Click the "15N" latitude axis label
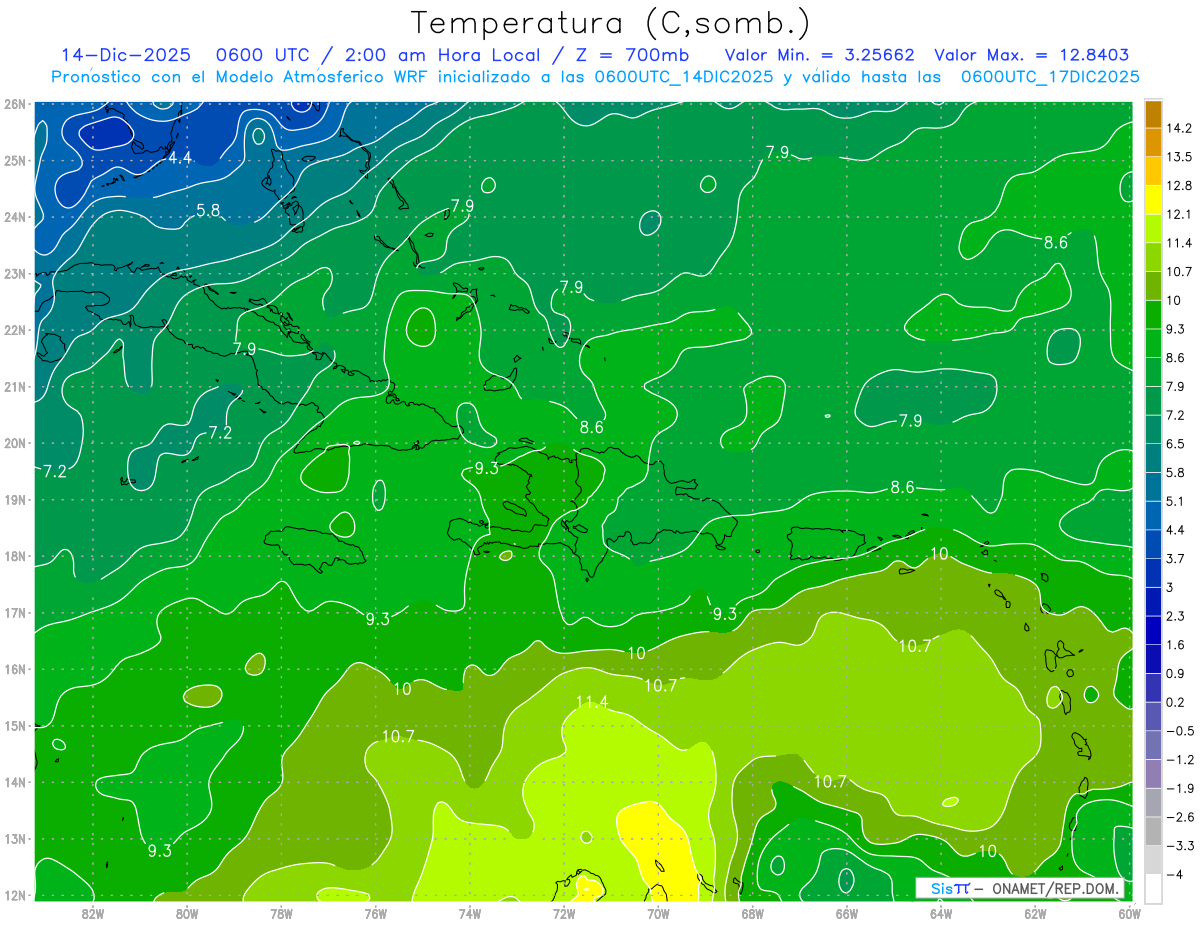 tap(15, 725)
